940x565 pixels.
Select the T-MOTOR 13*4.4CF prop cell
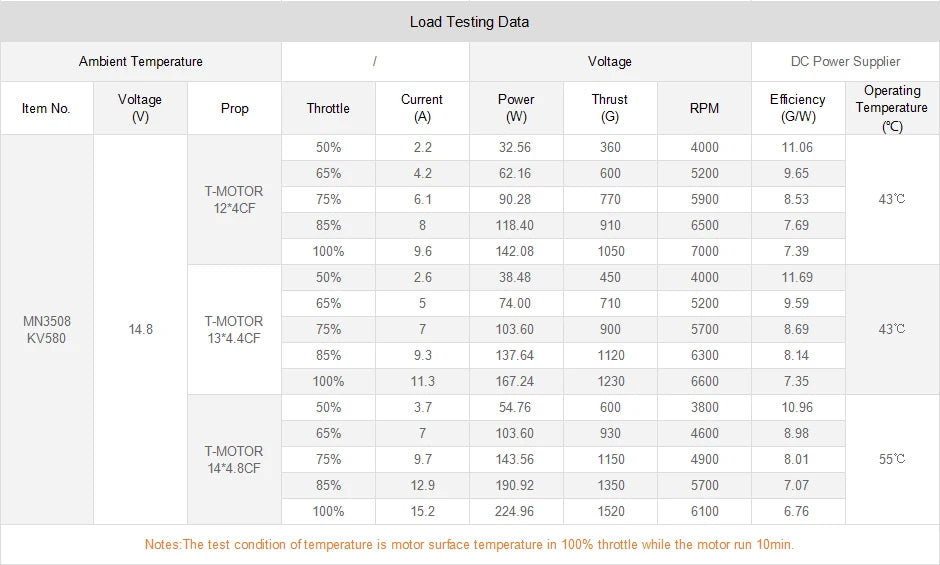(x=234, y=329)
